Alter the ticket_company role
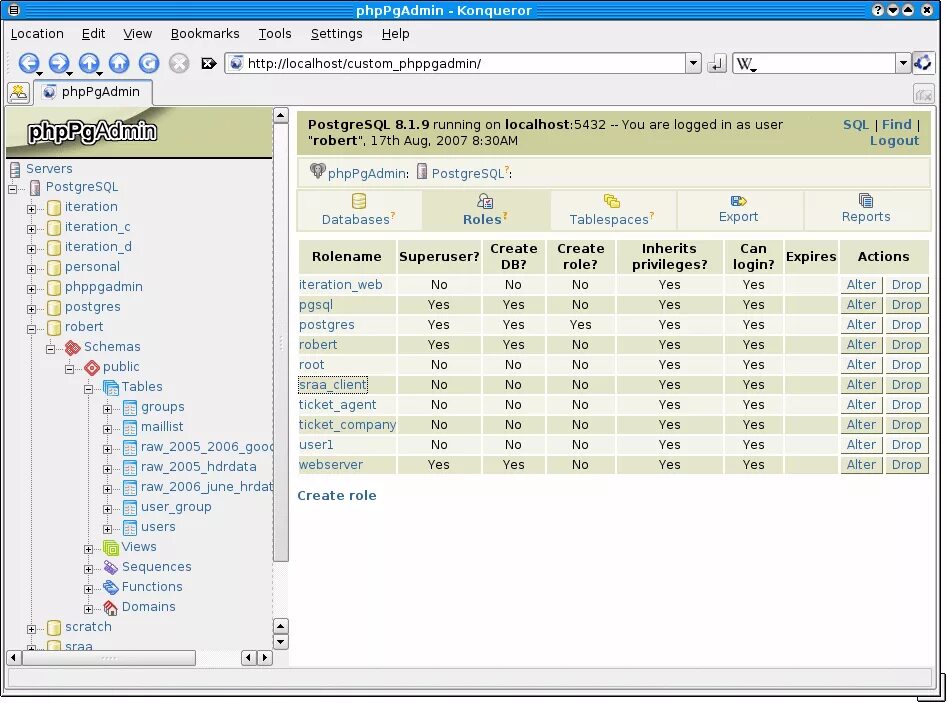947x703 pixels. tap(861, 425)
